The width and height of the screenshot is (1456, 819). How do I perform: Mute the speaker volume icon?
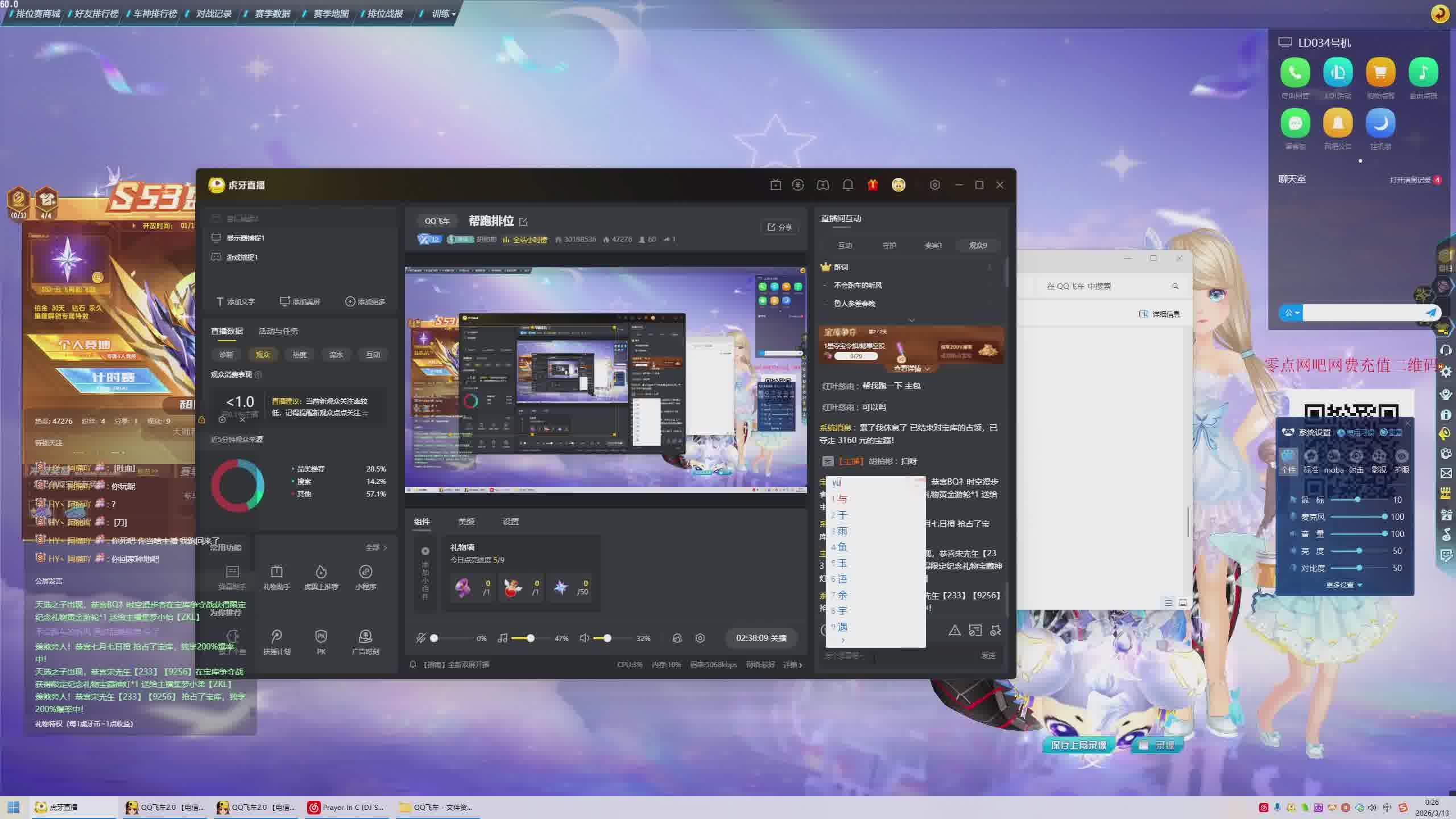click(x=584, y=638)
